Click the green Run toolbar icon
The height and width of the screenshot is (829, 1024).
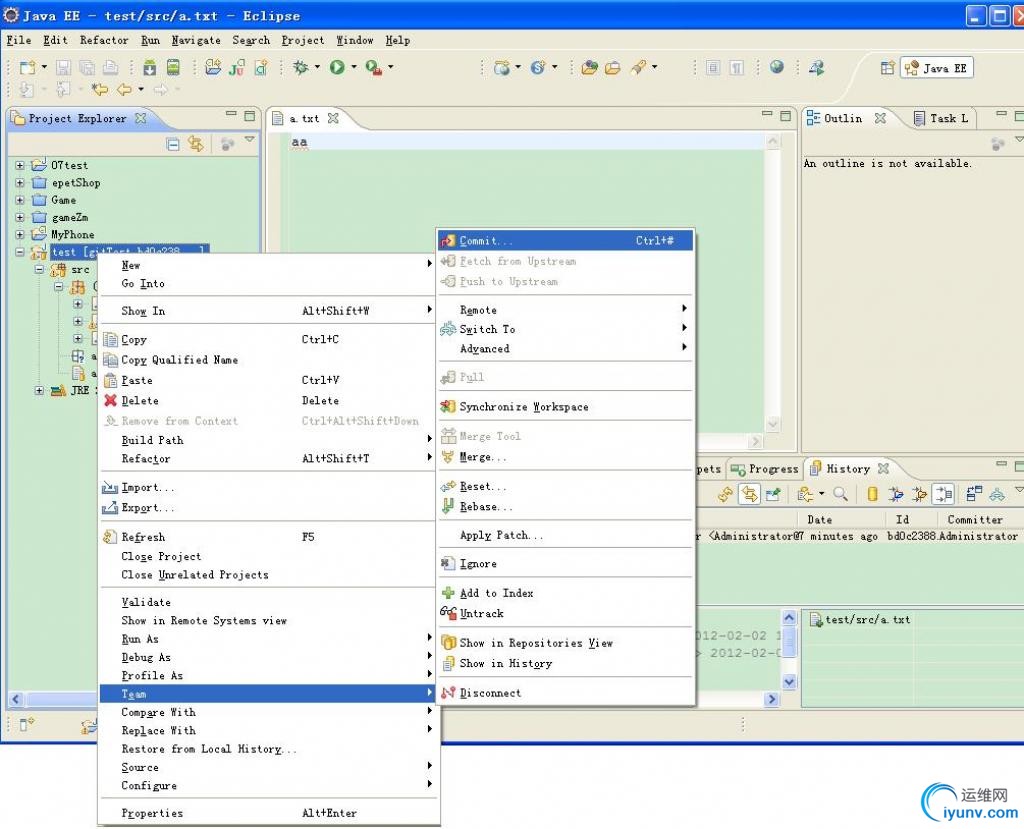pos(337,67)
